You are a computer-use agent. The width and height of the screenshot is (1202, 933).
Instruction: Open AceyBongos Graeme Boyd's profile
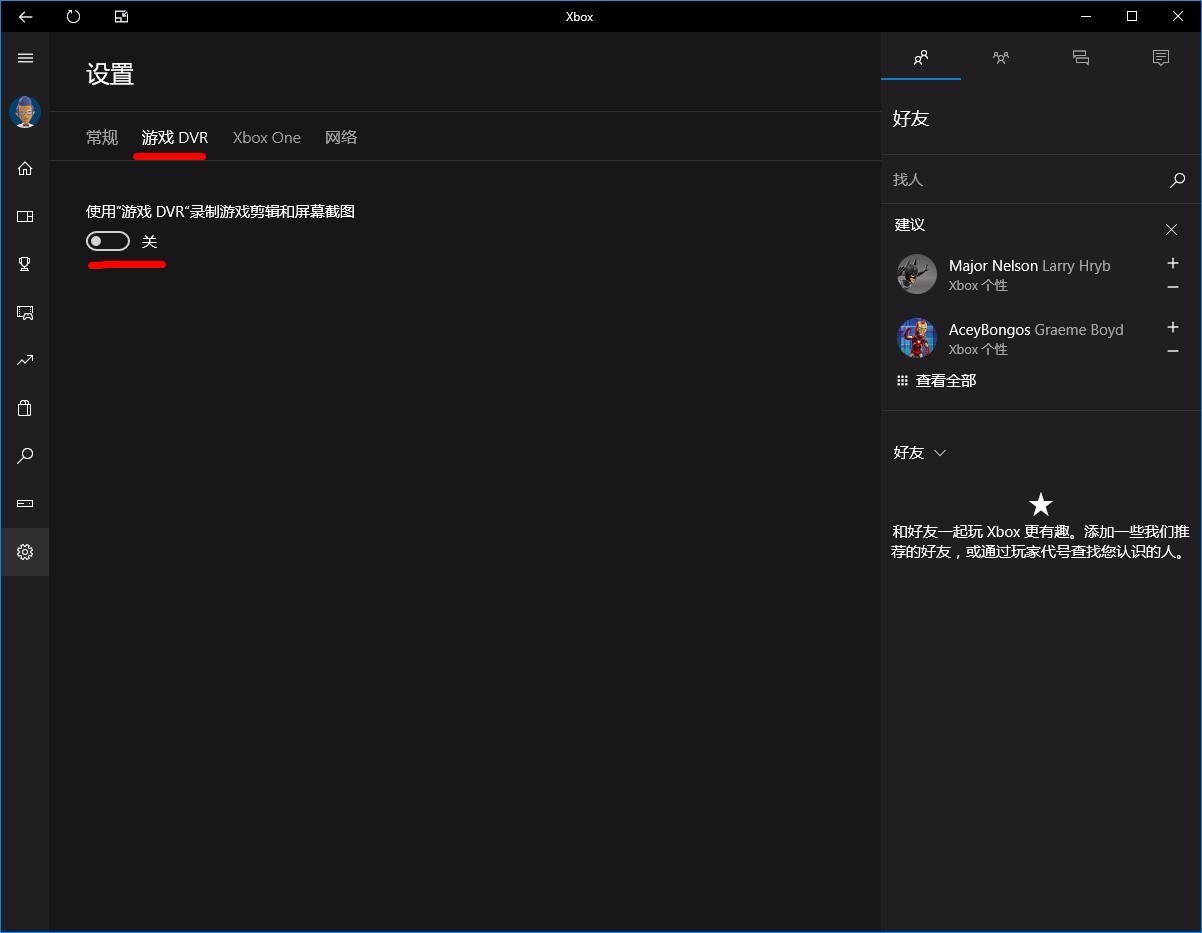[x=1036, y=330]
